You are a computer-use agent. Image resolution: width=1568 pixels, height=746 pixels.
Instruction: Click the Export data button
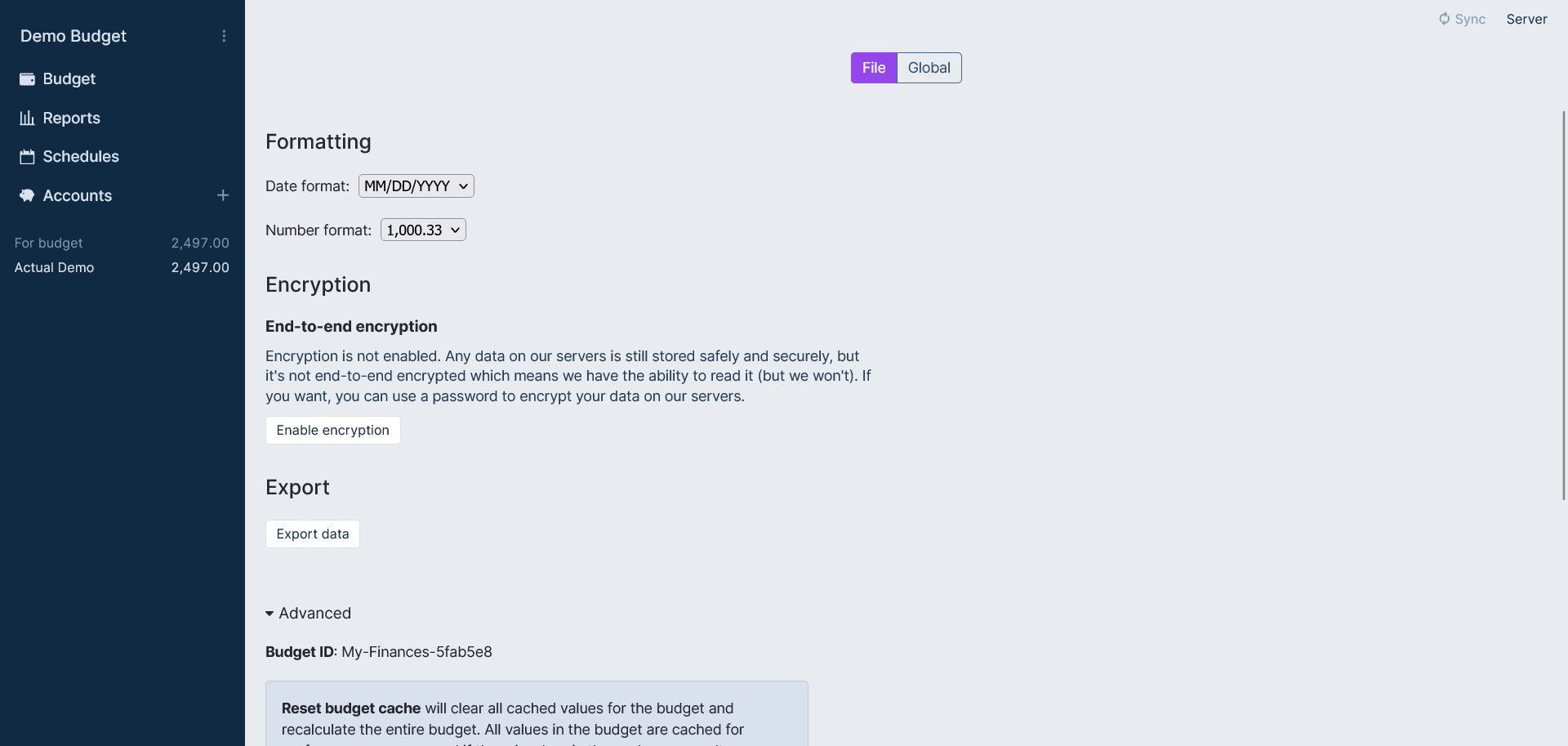coord(312,534)
